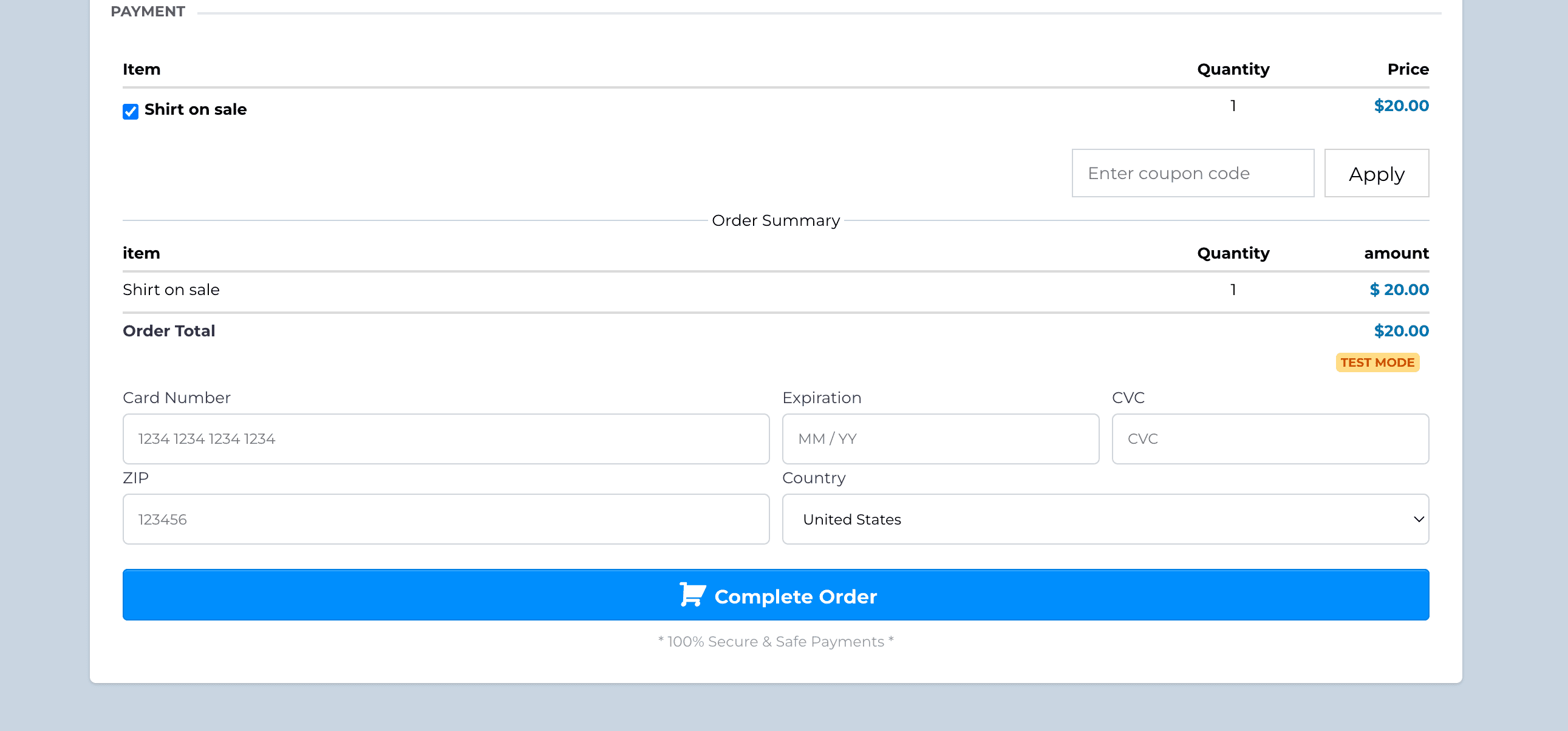Click the Shirt on sale item label

196,109
